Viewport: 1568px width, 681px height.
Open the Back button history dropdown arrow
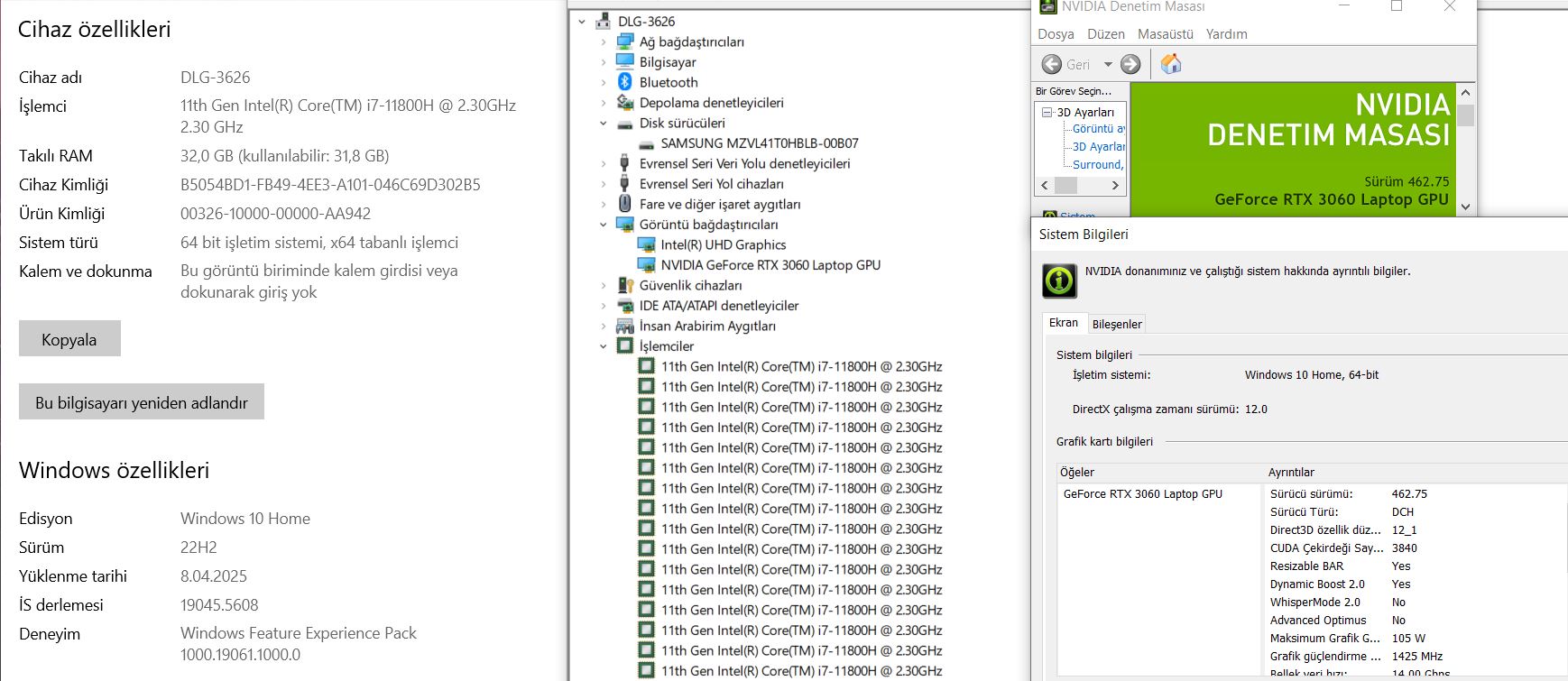pyautogui.click(x=1108, y=64)
